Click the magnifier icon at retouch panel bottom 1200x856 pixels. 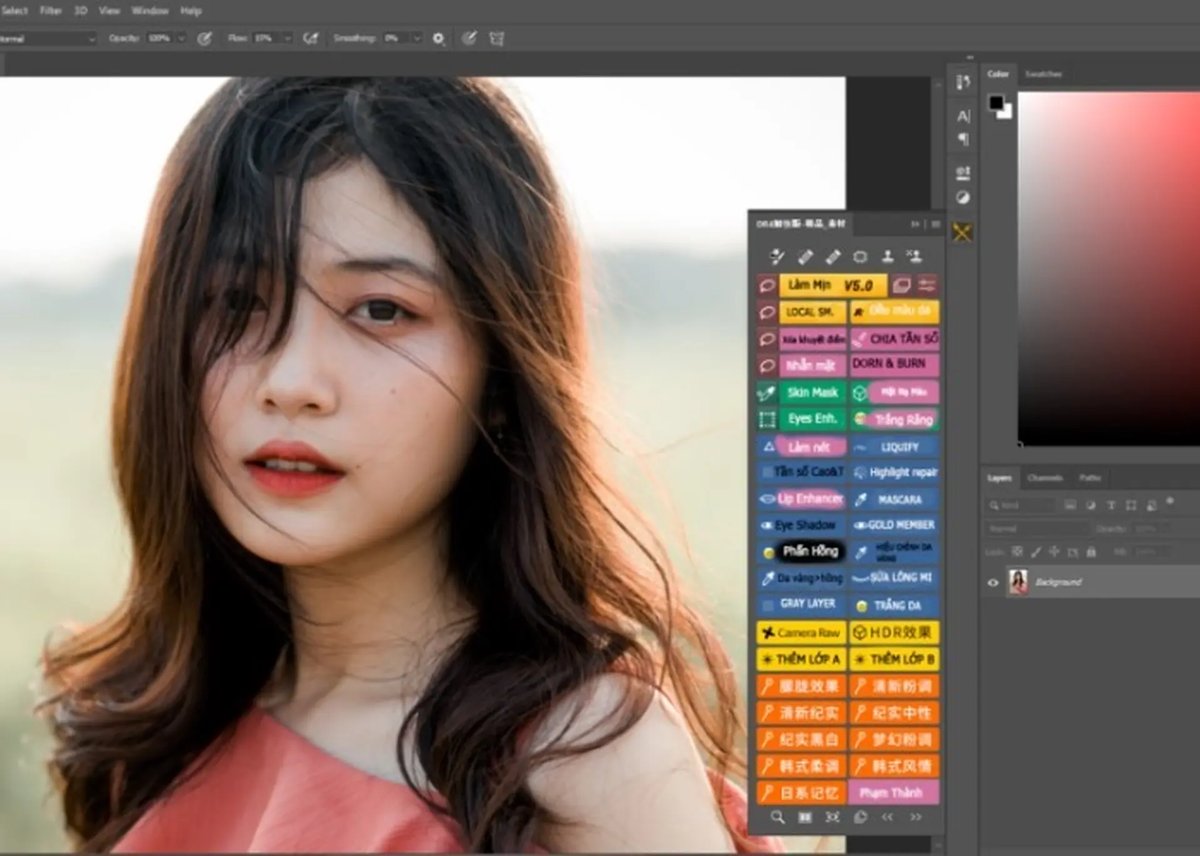(777, 817)
